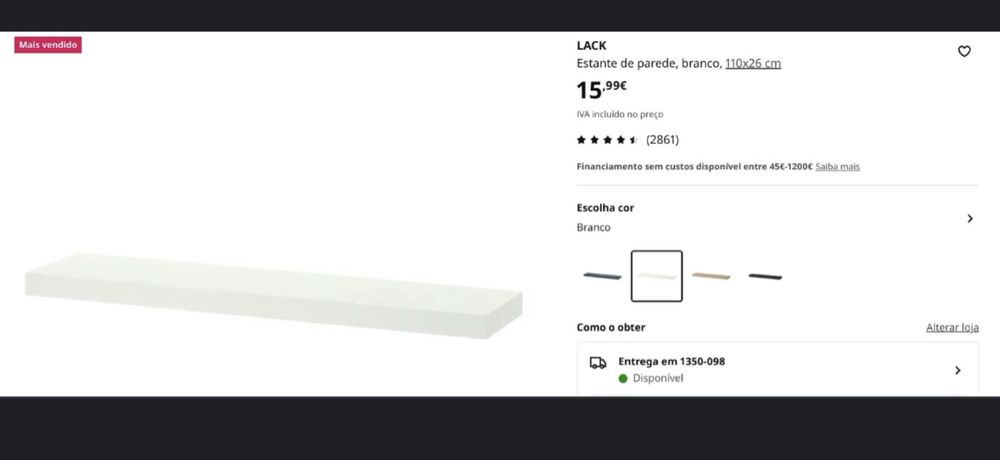
Task: Click the green Disponível status dot
Action: 623,379
